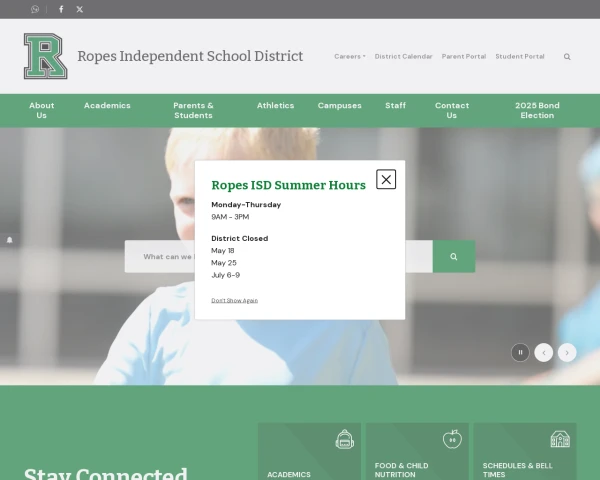Click the backpack icon on Academics card

point(344,439)
